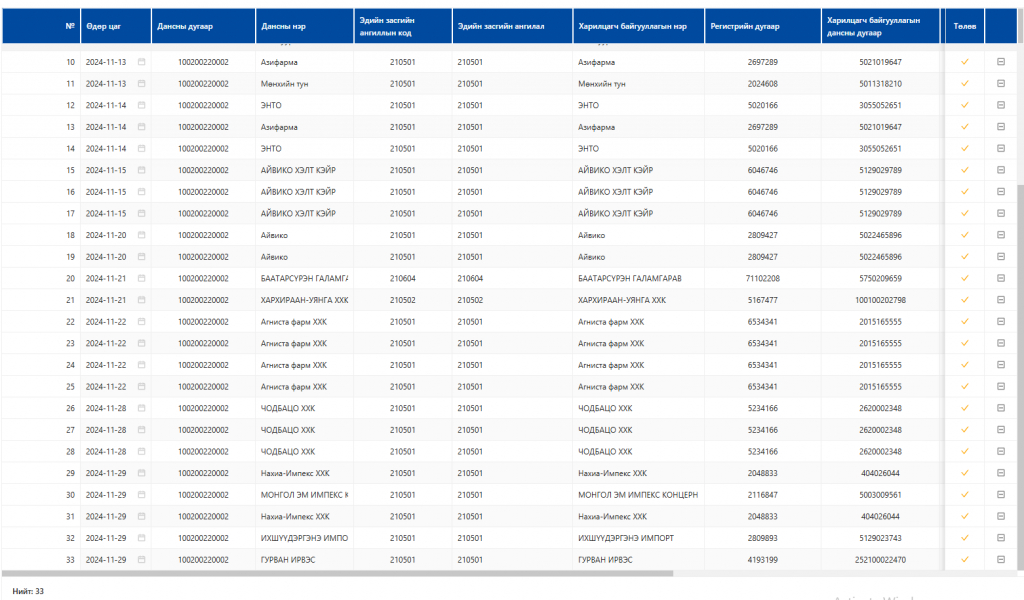Select date field 2024-11-28 in row 27

point(106,430)
